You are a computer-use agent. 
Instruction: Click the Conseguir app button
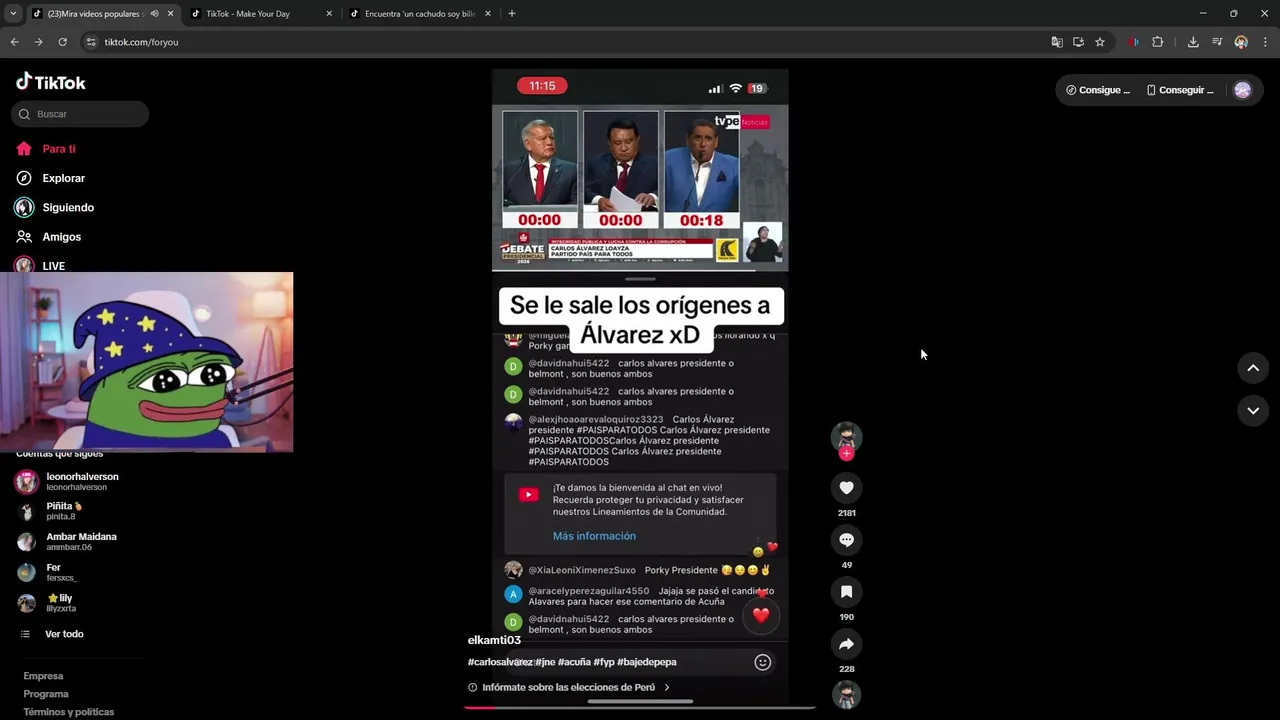pyautogui.click(x=1180, y=90)
